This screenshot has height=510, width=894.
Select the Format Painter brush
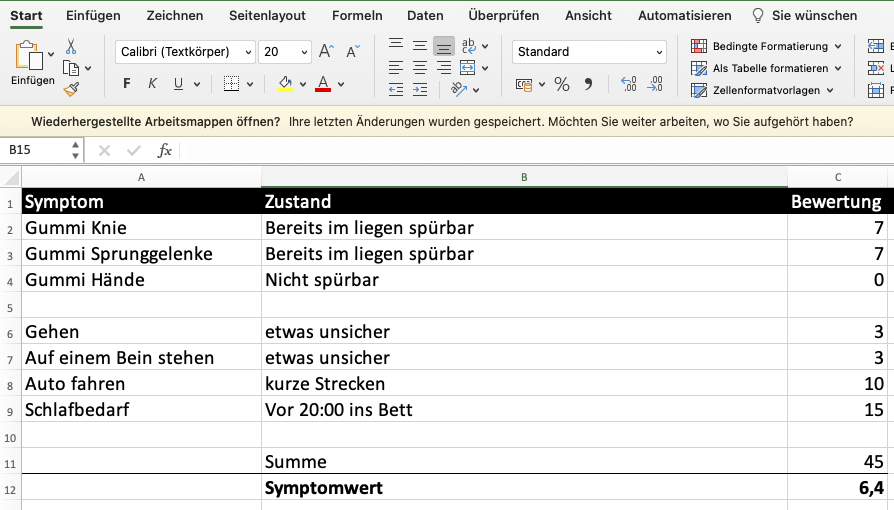click(71, 90)
